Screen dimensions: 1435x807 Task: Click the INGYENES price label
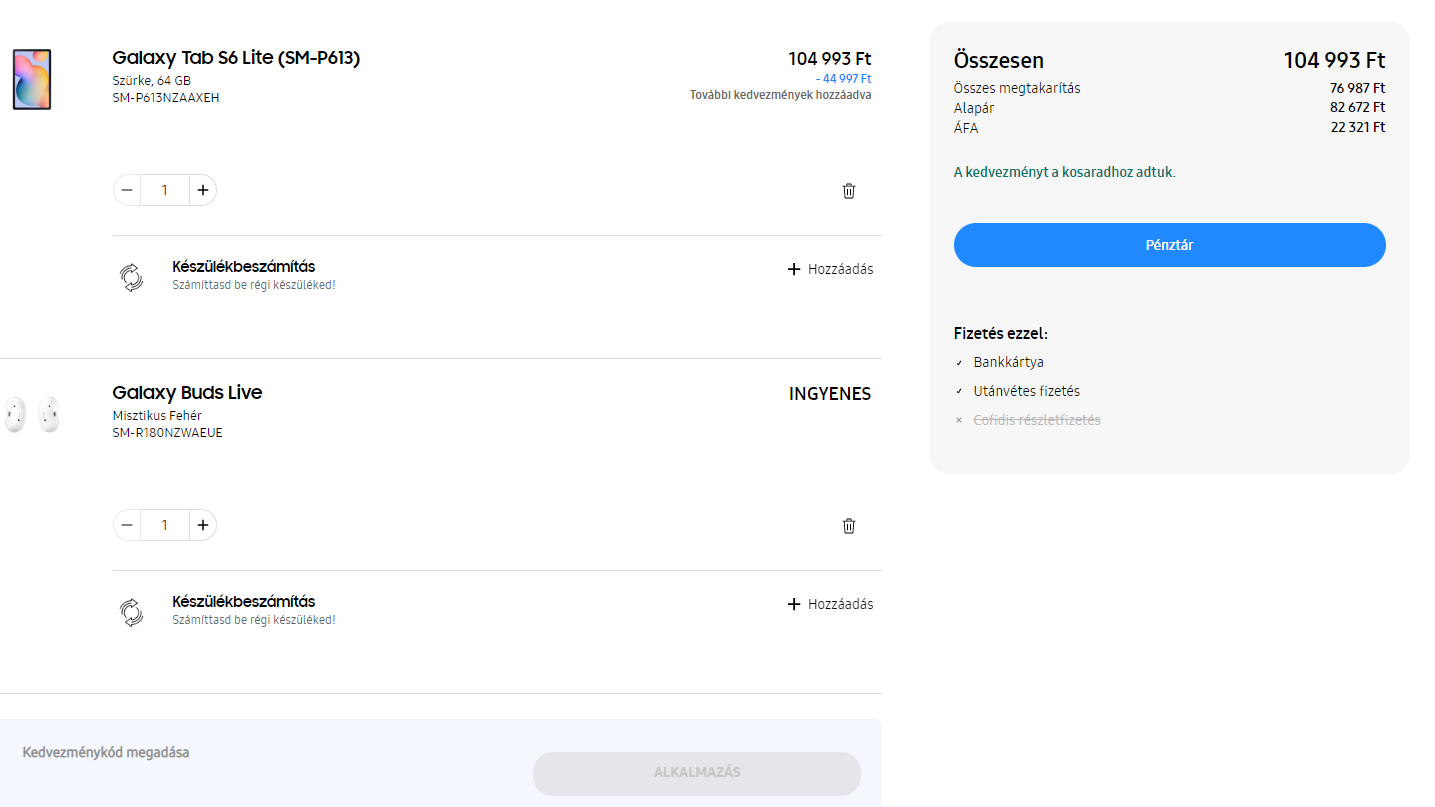(x=830, y=394)
